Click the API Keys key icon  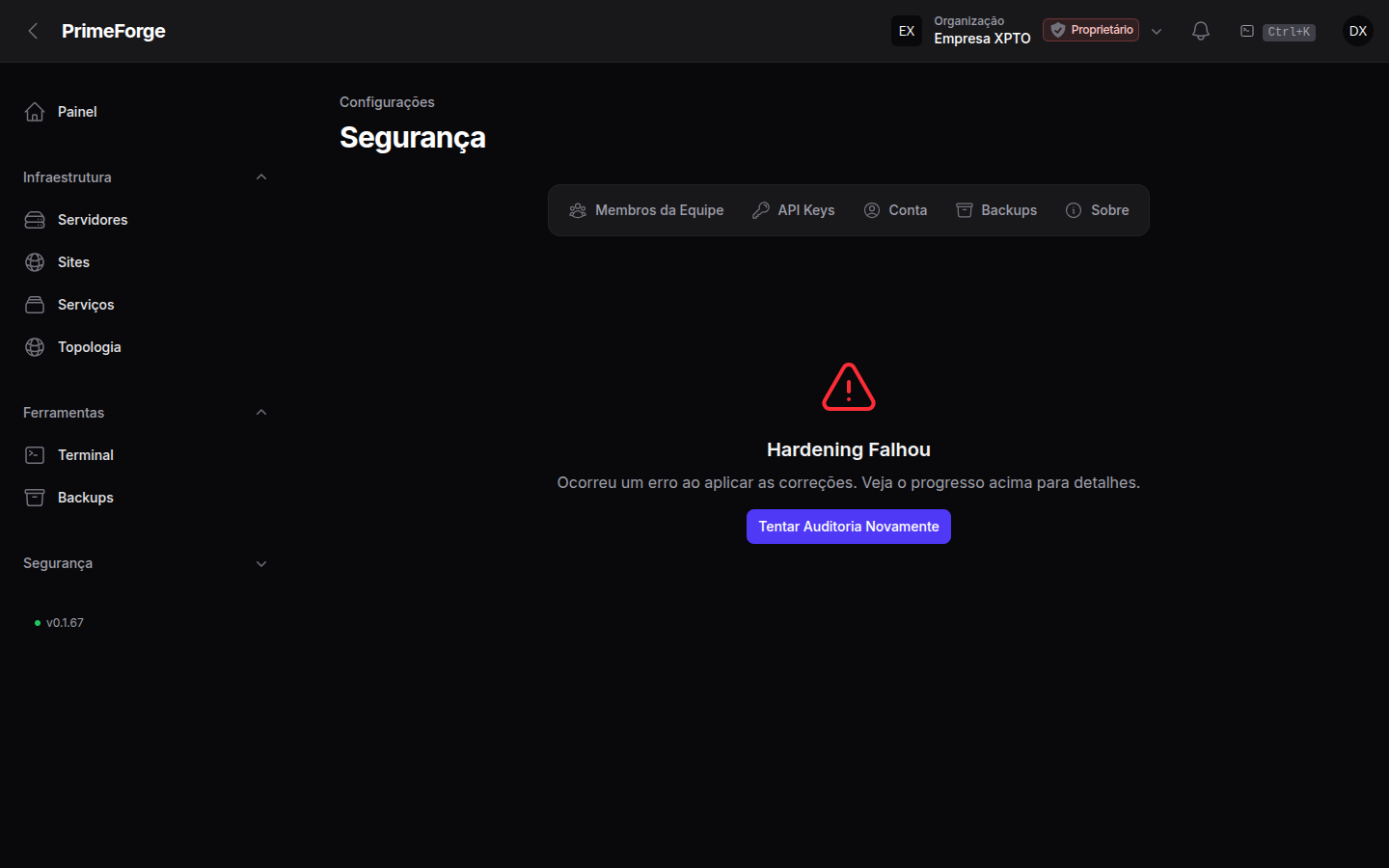coord(761,210)
